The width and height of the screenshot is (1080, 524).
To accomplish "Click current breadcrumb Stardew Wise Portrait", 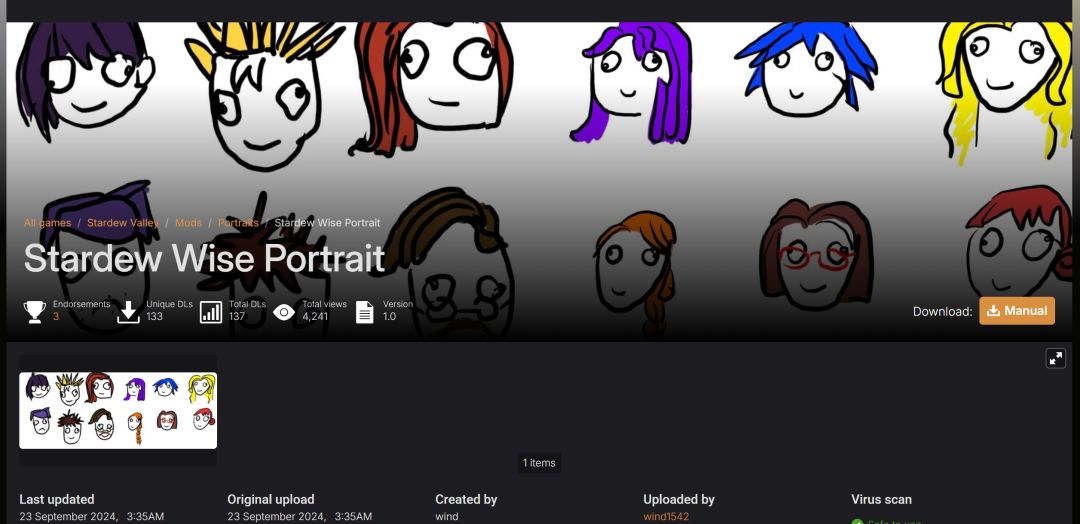I will pyautogui.click(x=327, y=223).
